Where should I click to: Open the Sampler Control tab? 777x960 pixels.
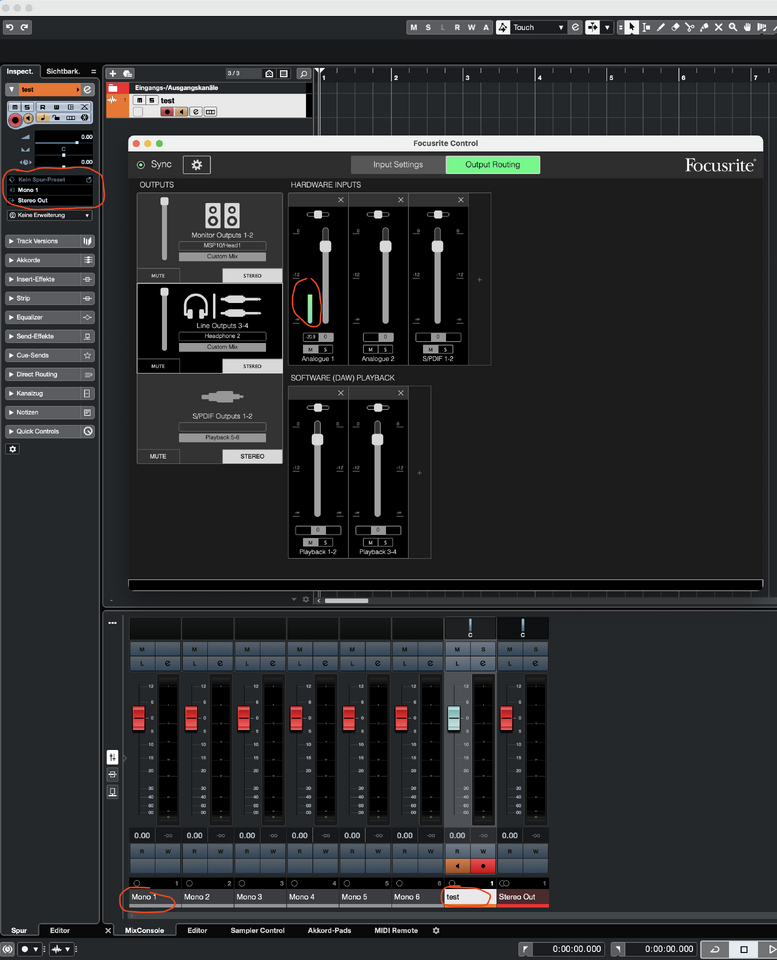257,930
